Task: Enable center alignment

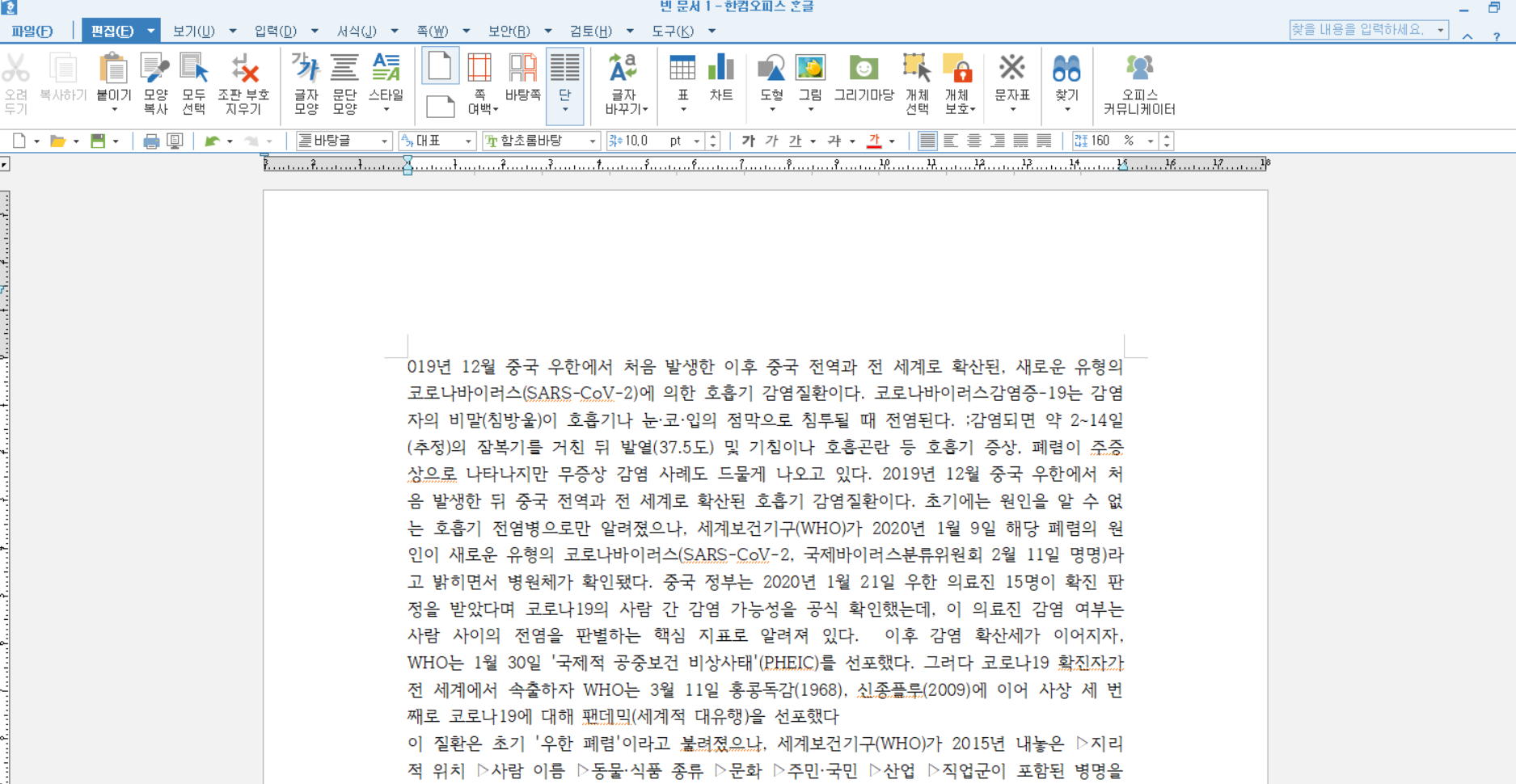Action: (x=974, y=141)
